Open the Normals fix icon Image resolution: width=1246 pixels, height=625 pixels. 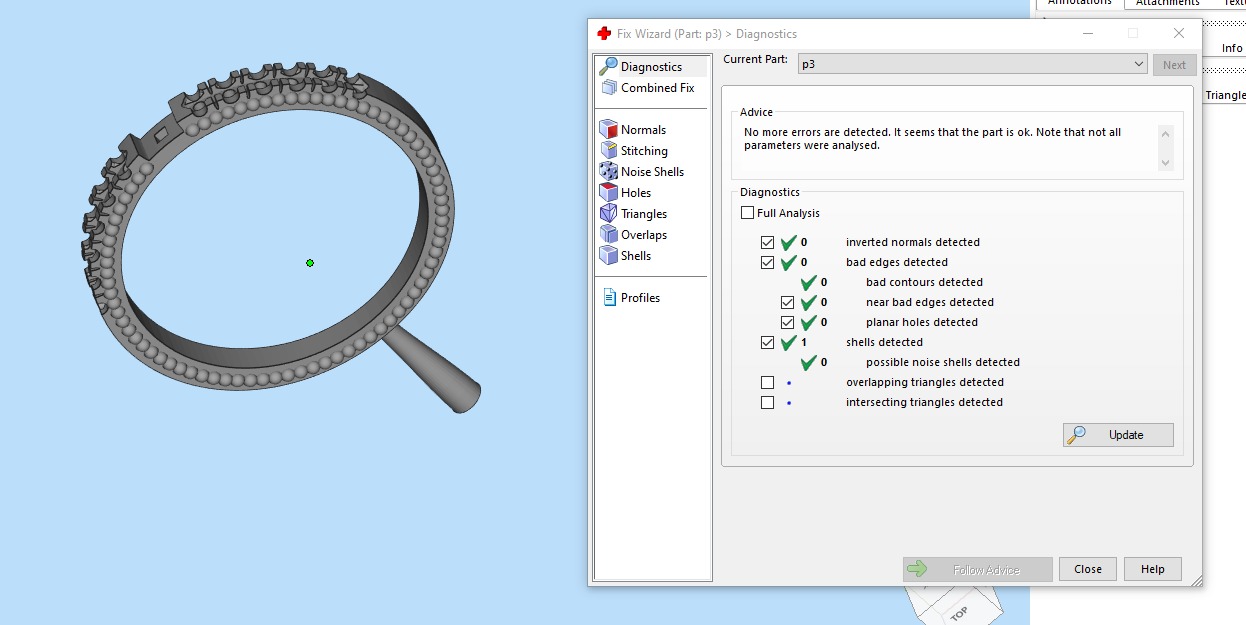pos(608,129)
